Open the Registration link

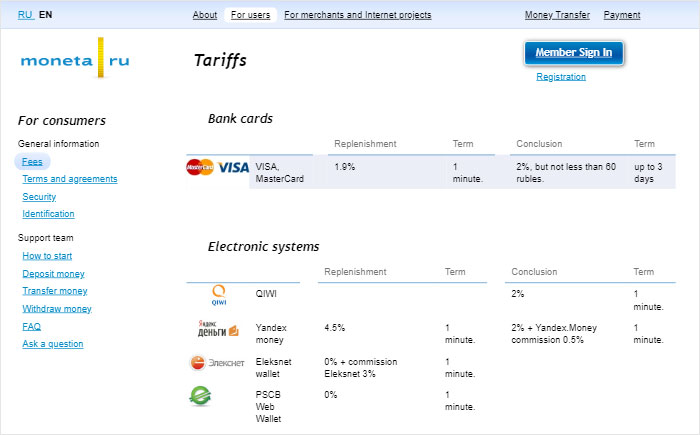561,77
